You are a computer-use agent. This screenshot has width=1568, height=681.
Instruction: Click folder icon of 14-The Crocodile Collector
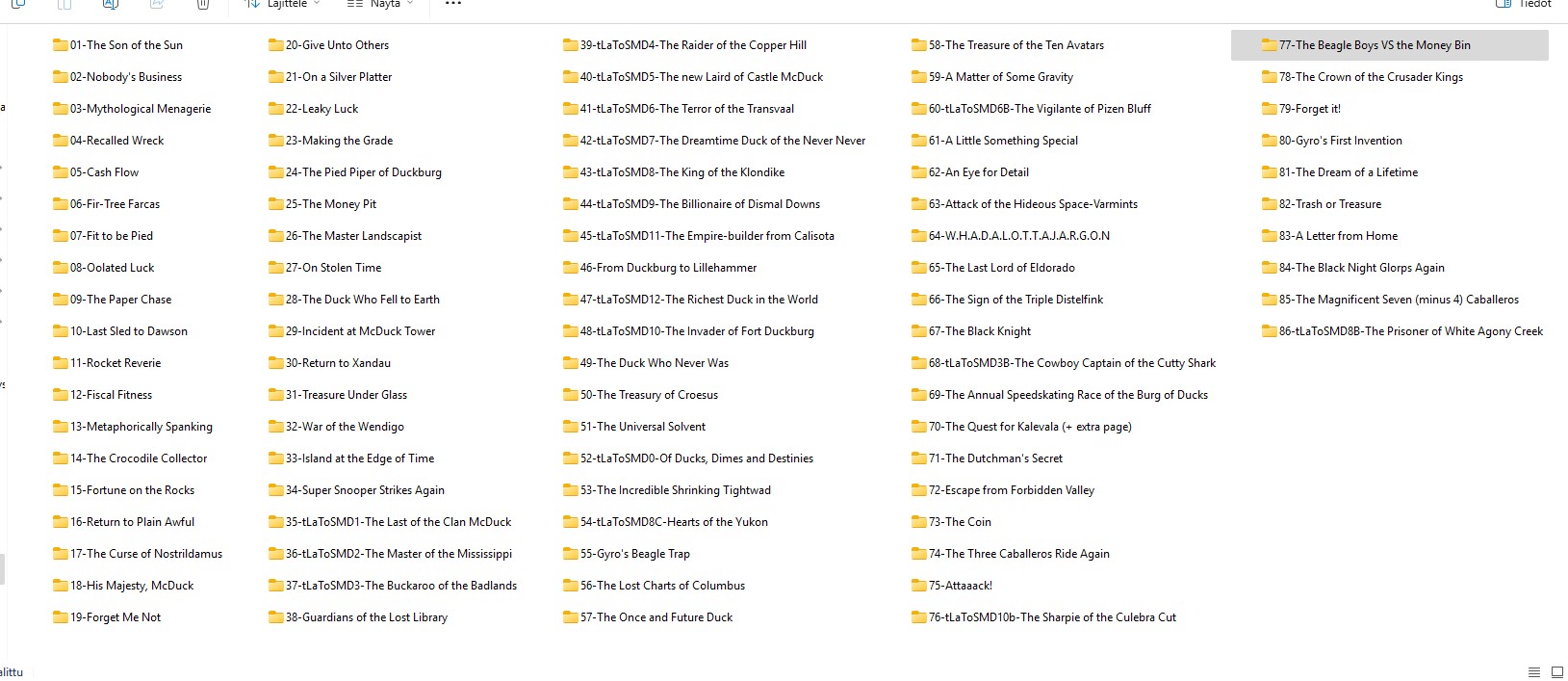(61, 458)
